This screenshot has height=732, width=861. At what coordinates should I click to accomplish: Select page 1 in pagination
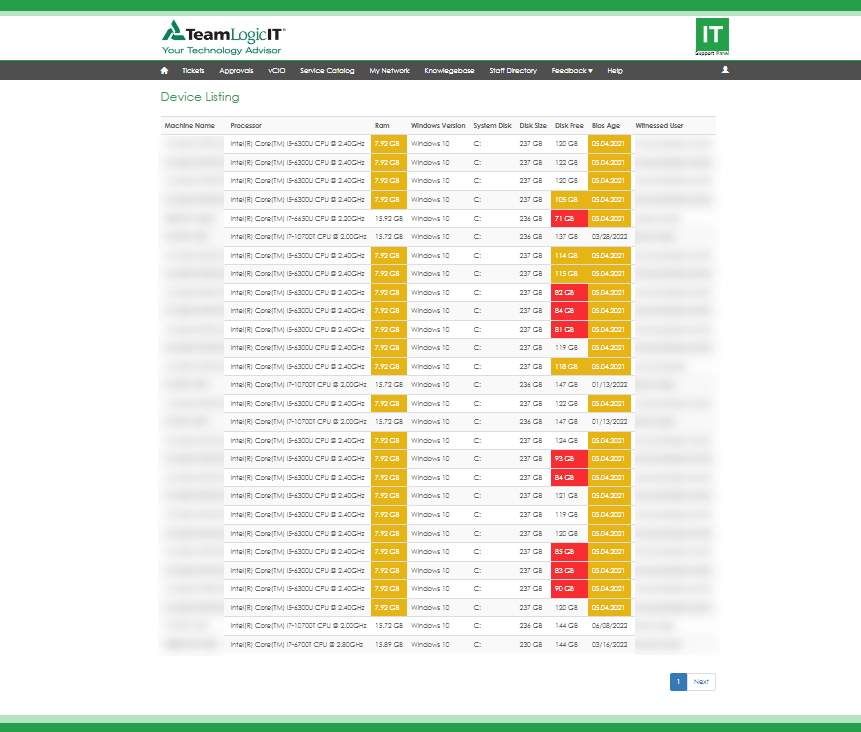tap(678, 682)
